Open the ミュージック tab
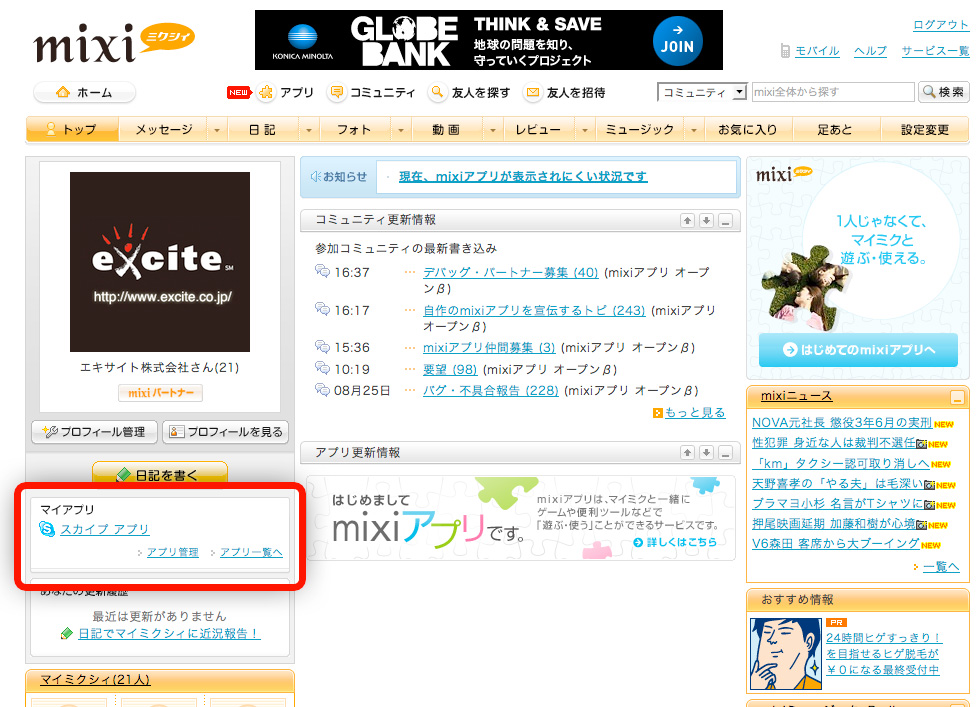Viewport: 979px width, 707px height. 640,129
